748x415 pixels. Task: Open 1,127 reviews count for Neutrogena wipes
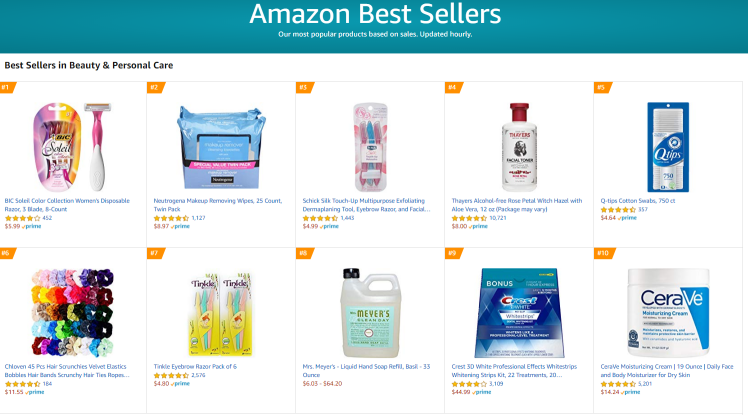tap(198, 217)
